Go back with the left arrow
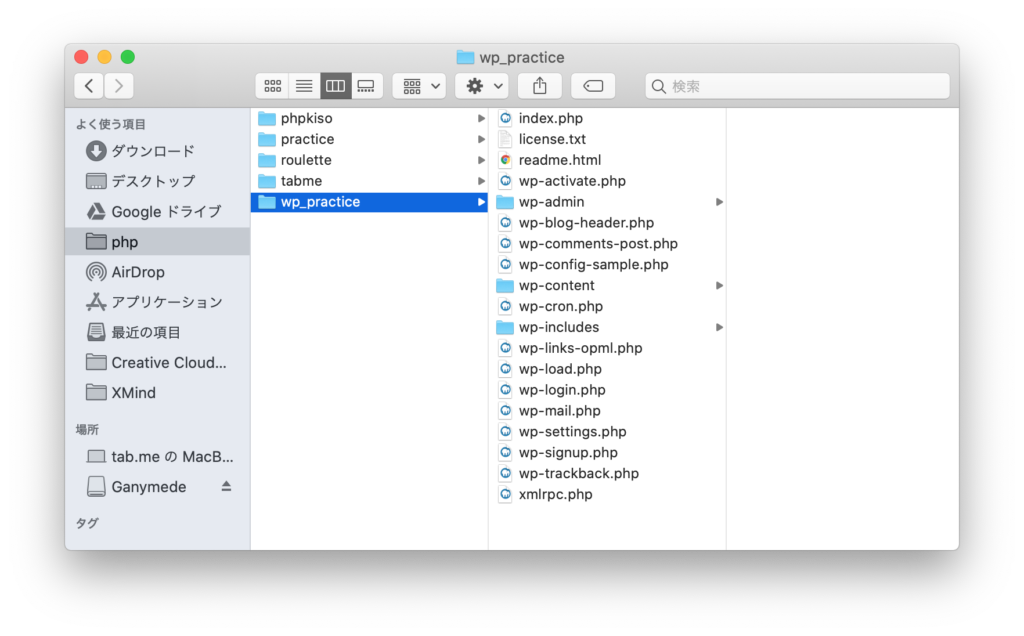Screen dimensions: 1024x636 click(89, 86)
